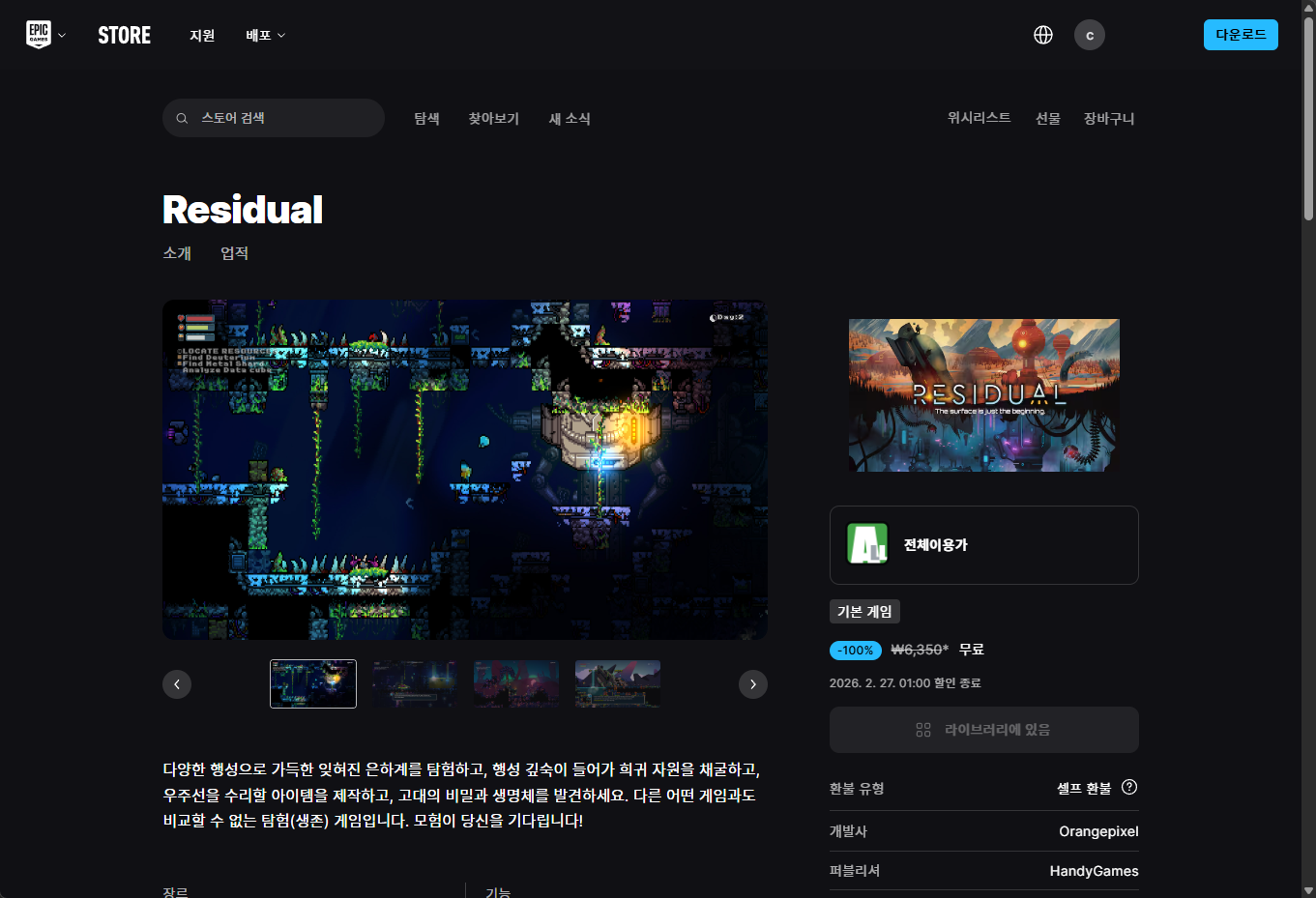Open the 장바구니 cart link
The image size is (1316, 898).
coord(1109,118)
